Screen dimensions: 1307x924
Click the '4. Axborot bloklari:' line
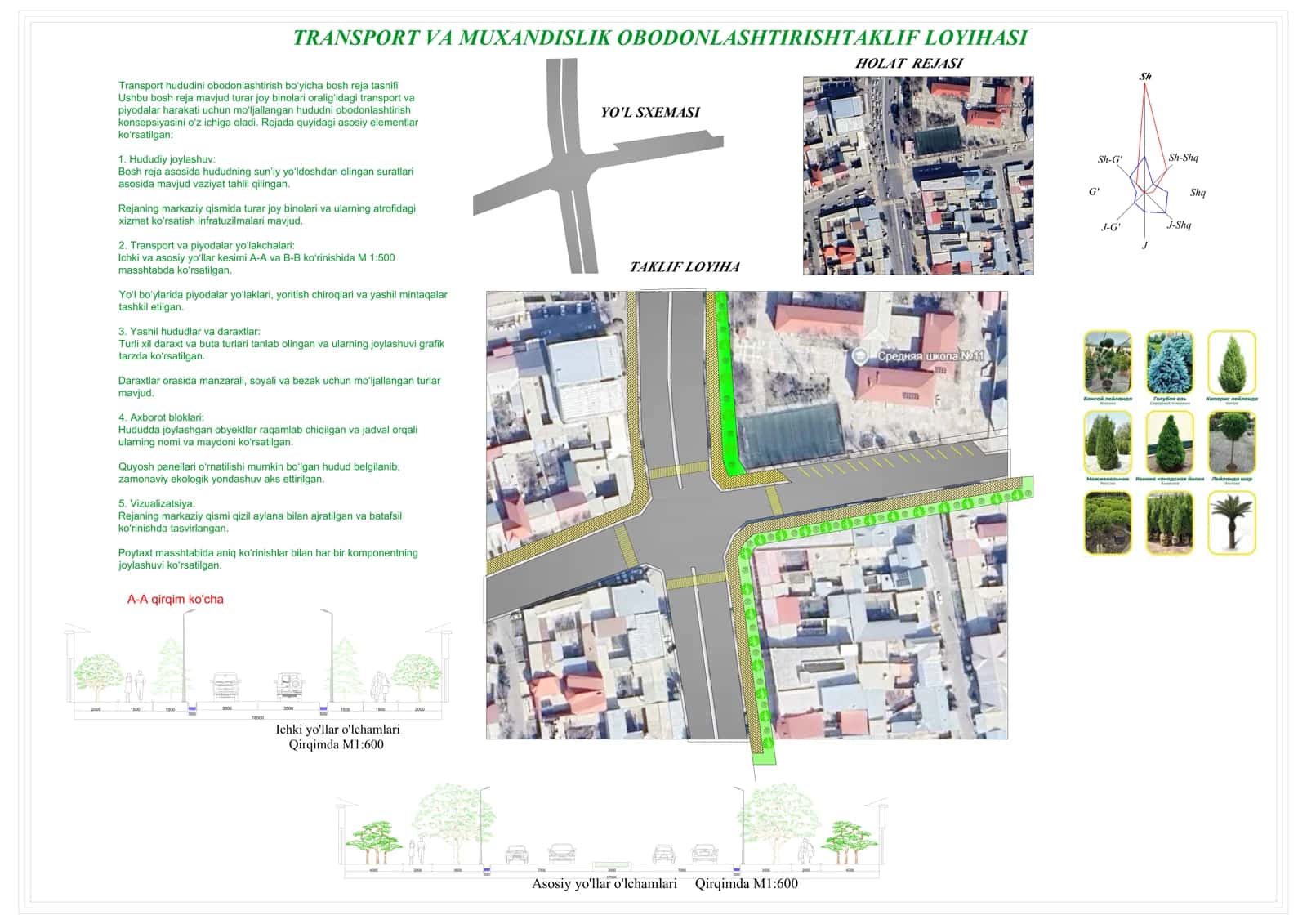pos(161,417)
